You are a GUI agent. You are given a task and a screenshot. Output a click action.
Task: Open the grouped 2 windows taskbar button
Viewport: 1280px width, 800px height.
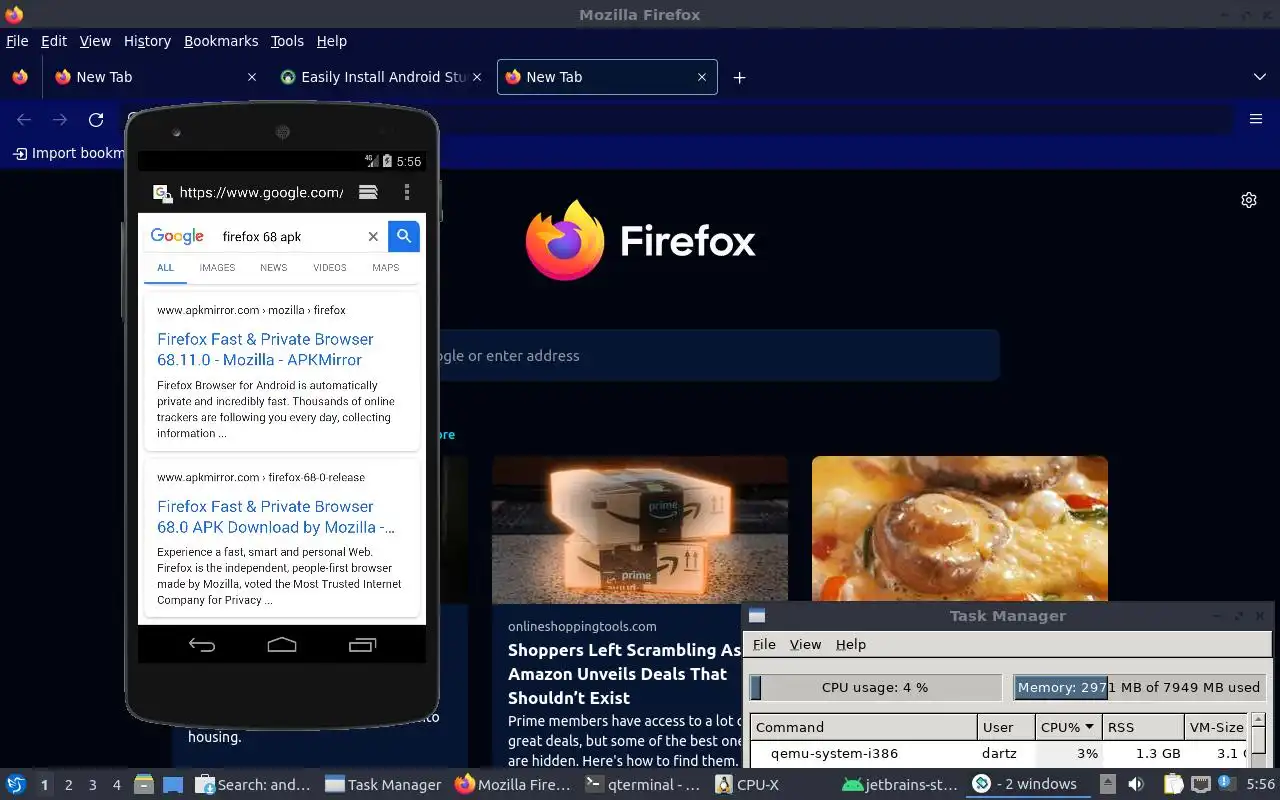(x=1030, y=785)
